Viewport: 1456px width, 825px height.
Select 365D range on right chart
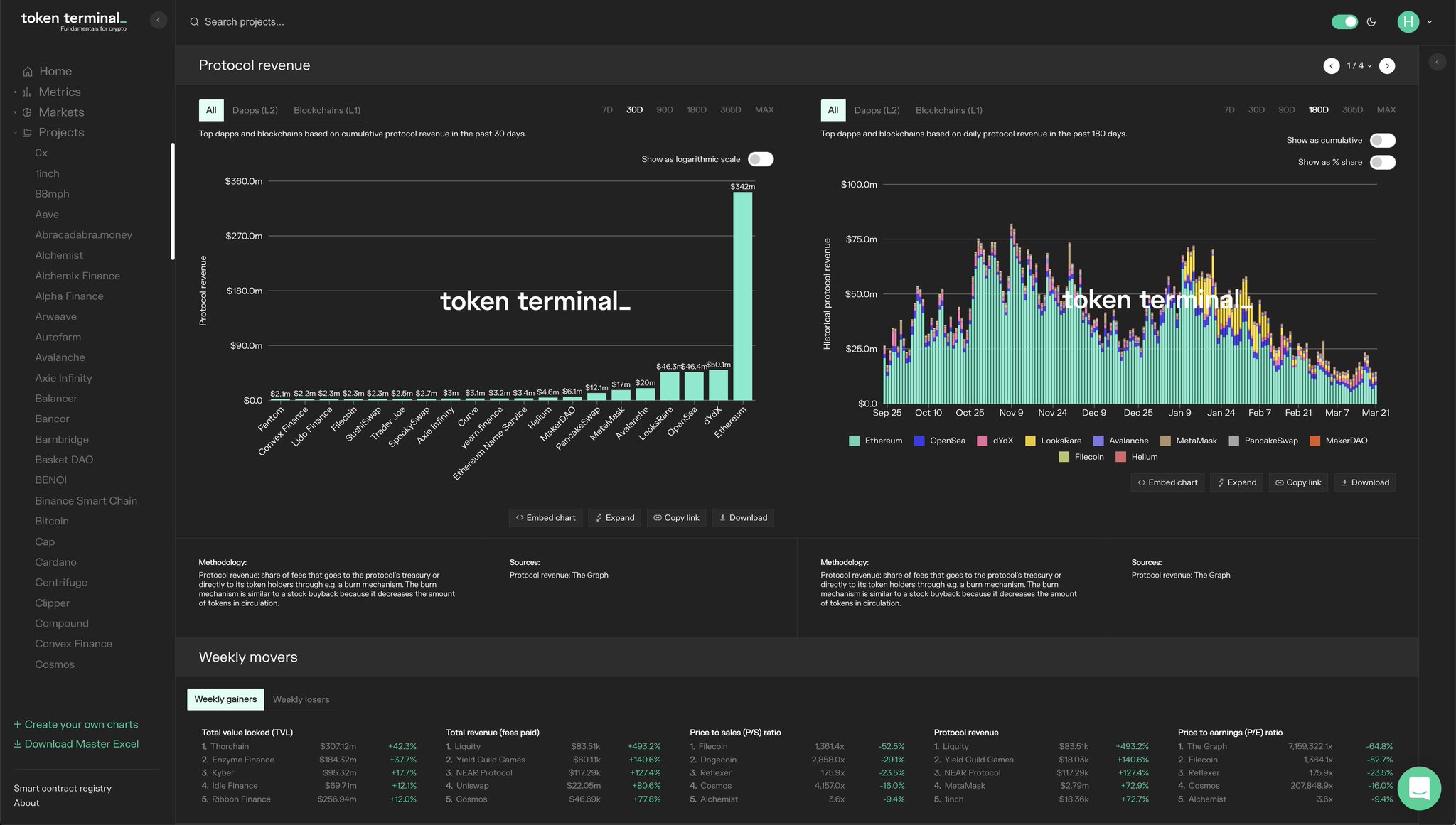coord(1352,110)
